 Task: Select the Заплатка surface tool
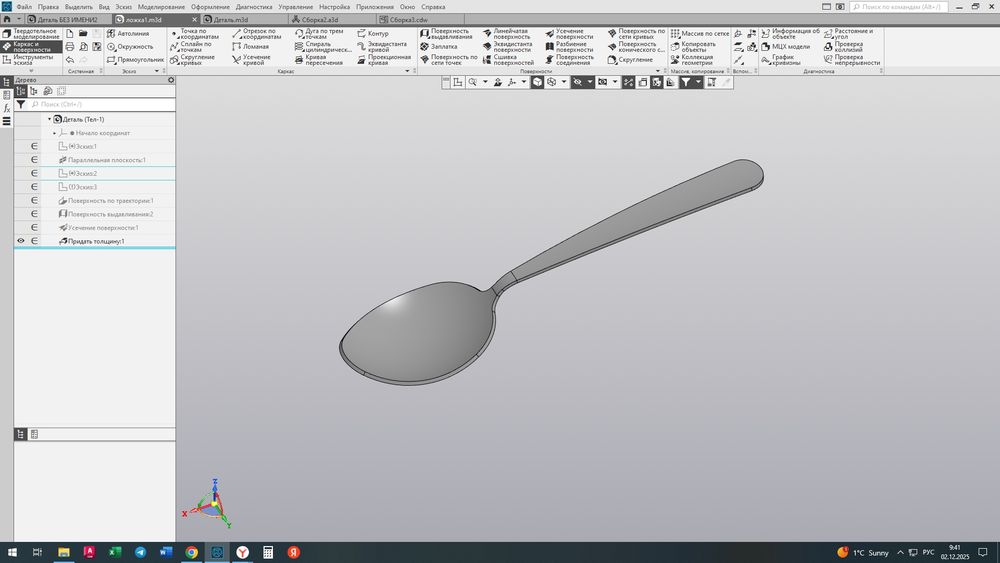438,47
